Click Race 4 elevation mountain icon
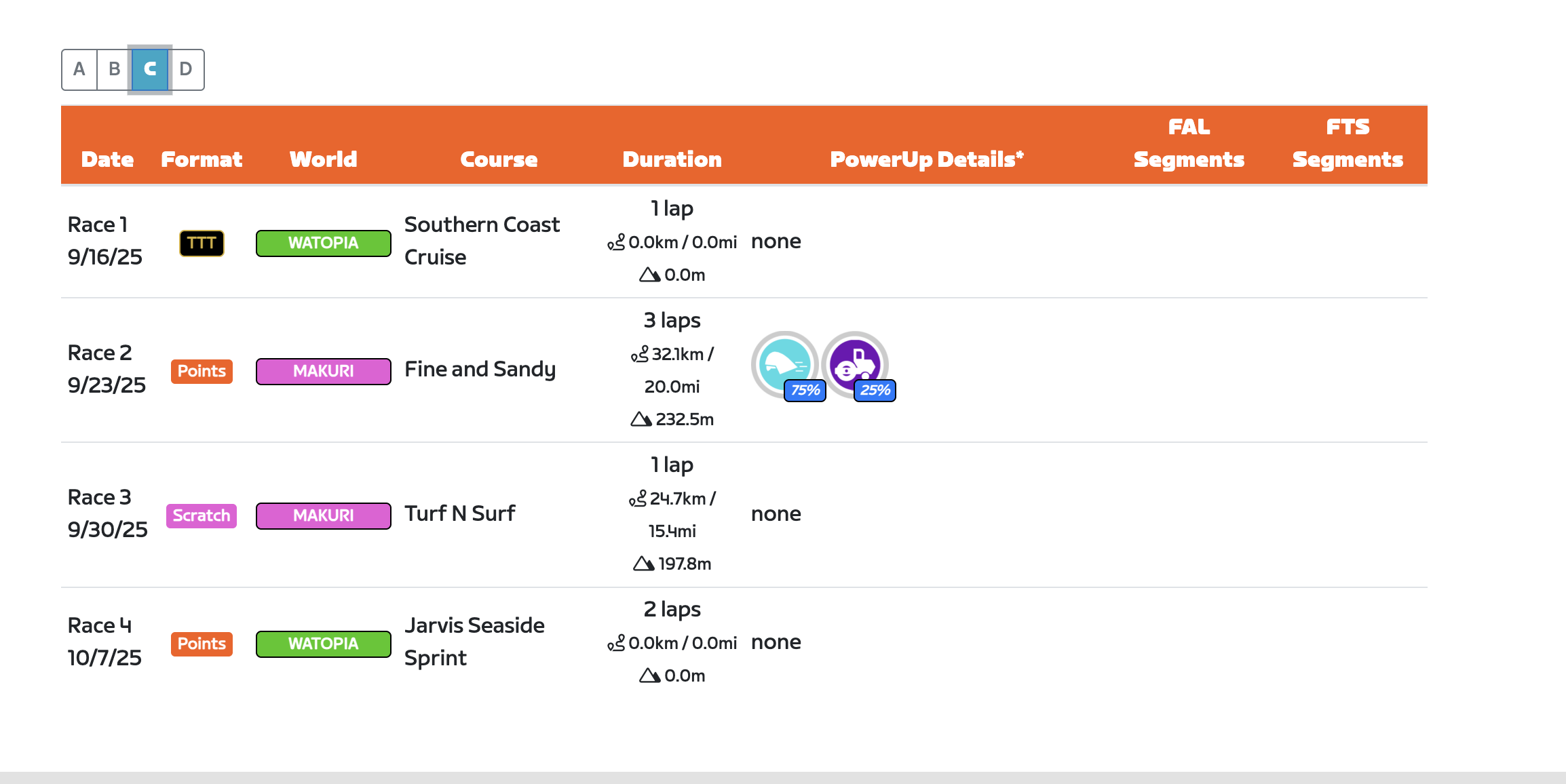This screenshot has width=1566, height=784. click(649, 675)
